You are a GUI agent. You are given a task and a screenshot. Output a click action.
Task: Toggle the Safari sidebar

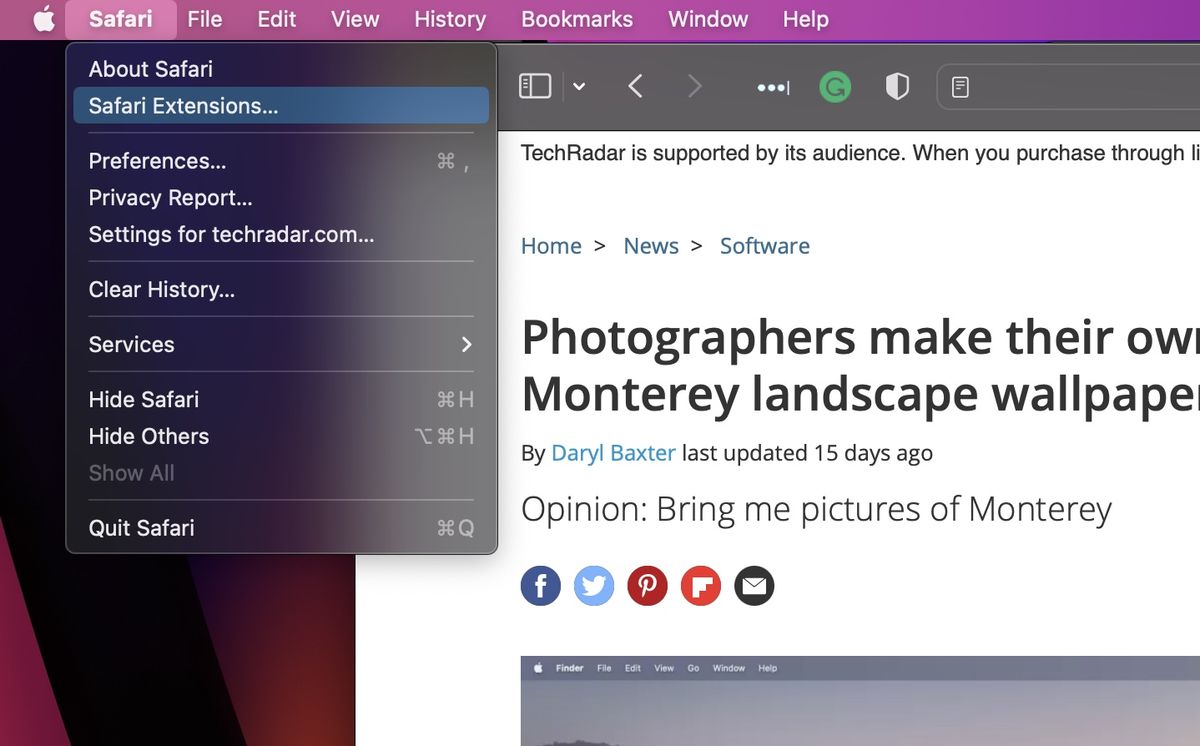[x=533, y=86]
